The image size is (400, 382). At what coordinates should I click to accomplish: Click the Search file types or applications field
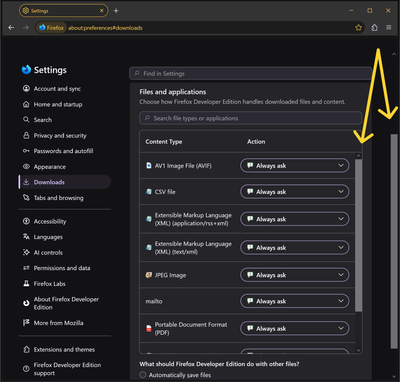tap(250, 118)
